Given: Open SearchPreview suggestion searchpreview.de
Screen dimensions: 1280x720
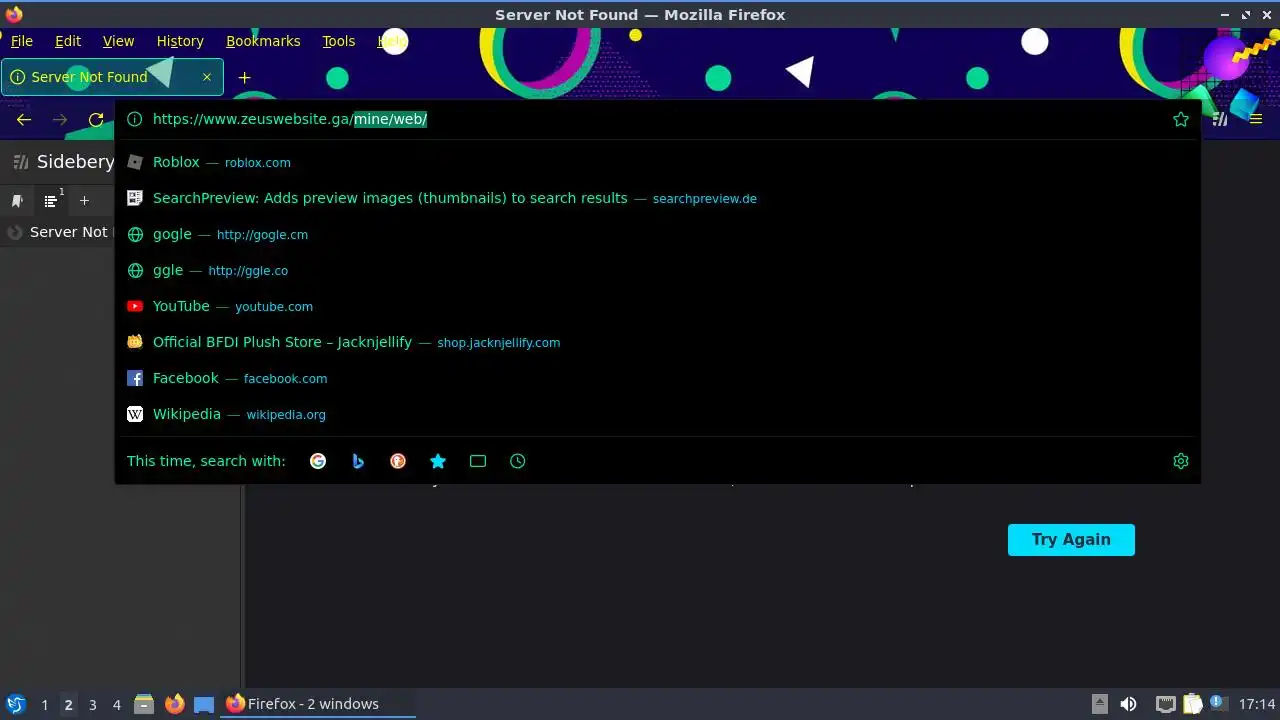Looking at the screenshot, I should click(658, 198).
